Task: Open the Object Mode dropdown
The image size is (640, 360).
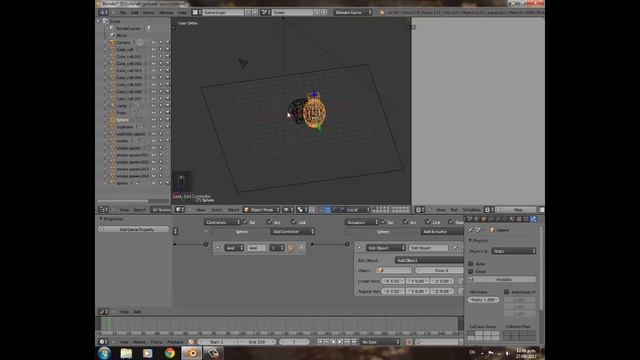Action: pos(261,209)
